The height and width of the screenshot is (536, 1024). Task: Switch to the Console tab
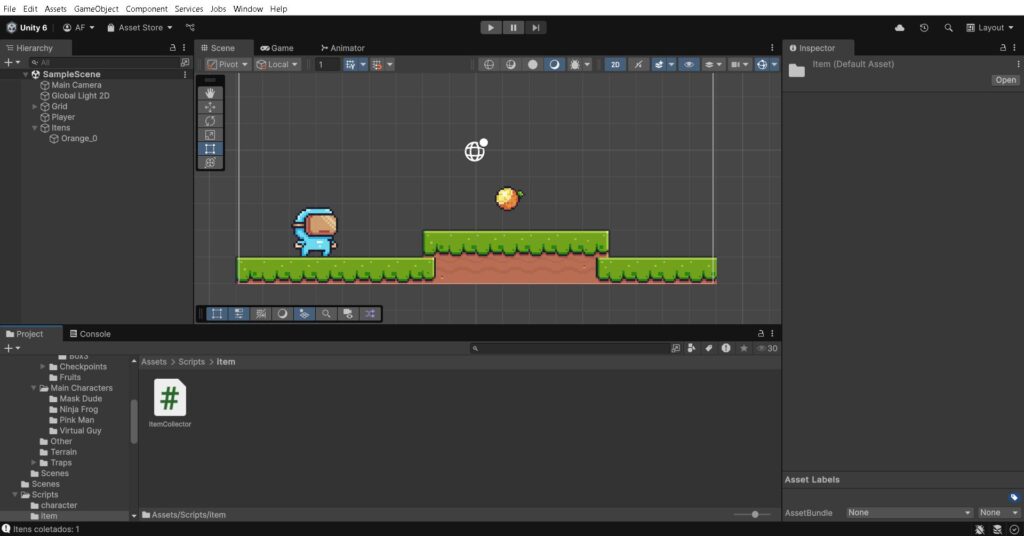(x=90, y=334)
